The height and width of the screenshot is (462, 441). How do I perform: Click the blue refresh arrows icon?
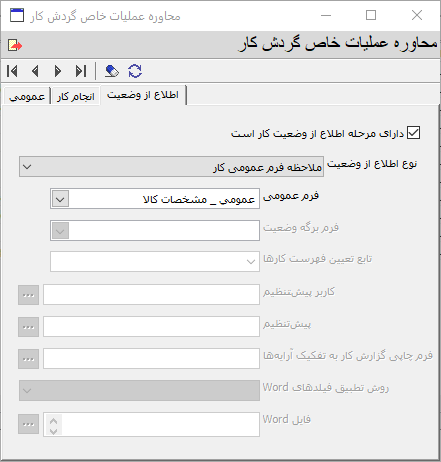tap(135, 71)
